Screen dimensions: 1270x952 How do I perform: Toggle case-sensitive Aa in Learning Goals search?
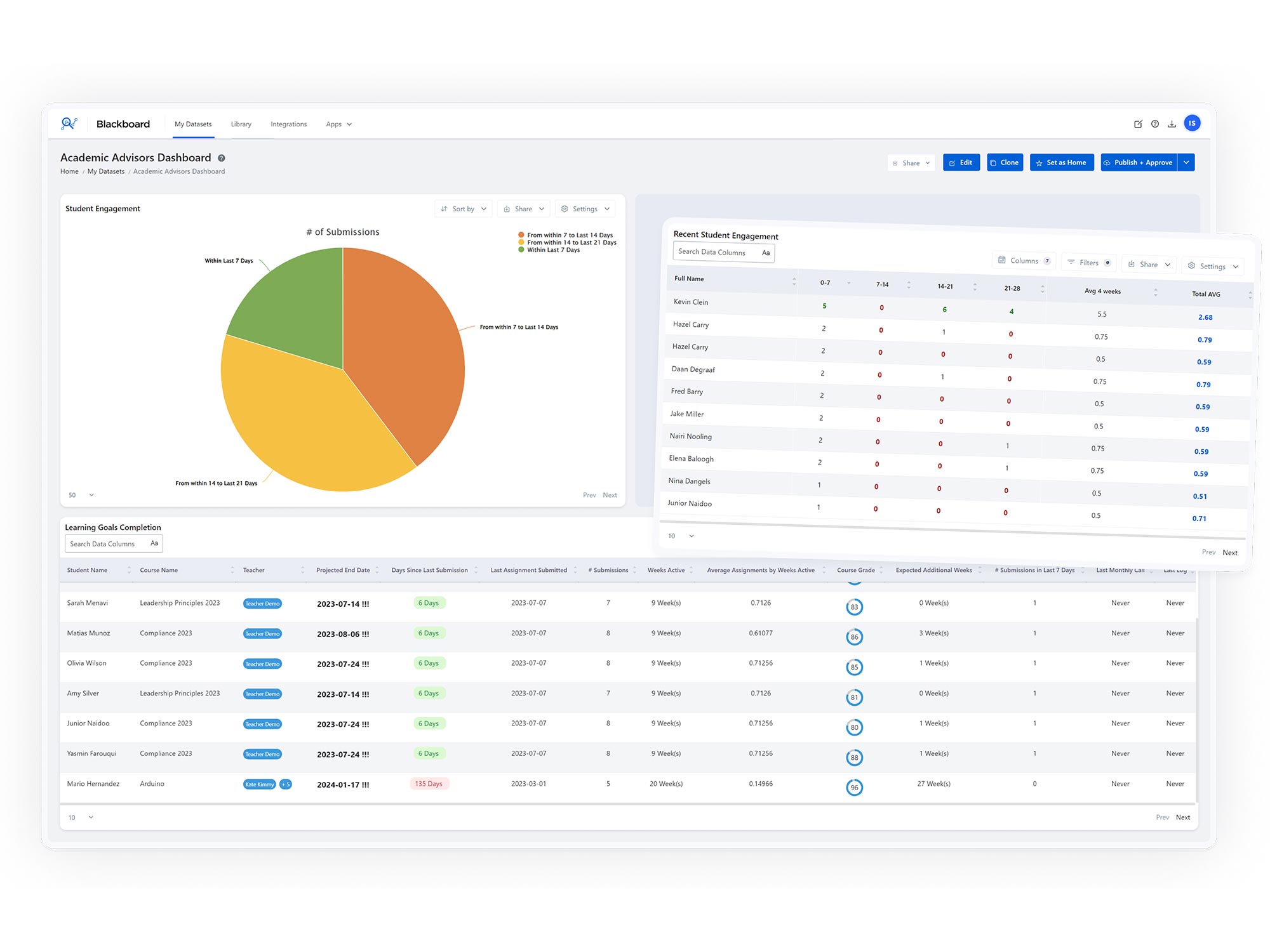coord(154,543)
